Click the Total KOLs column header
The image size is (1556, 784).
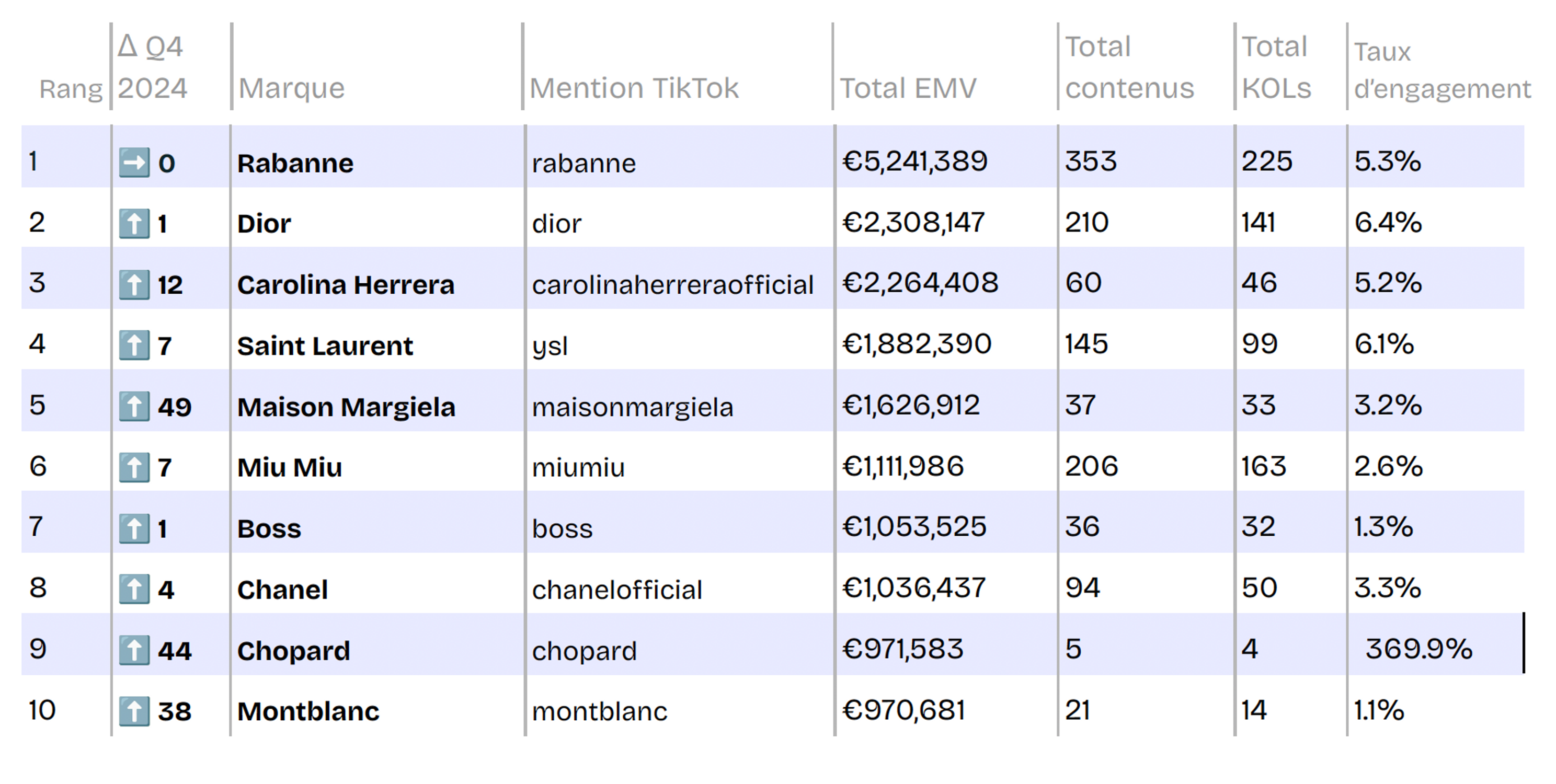pos(1276,67)
